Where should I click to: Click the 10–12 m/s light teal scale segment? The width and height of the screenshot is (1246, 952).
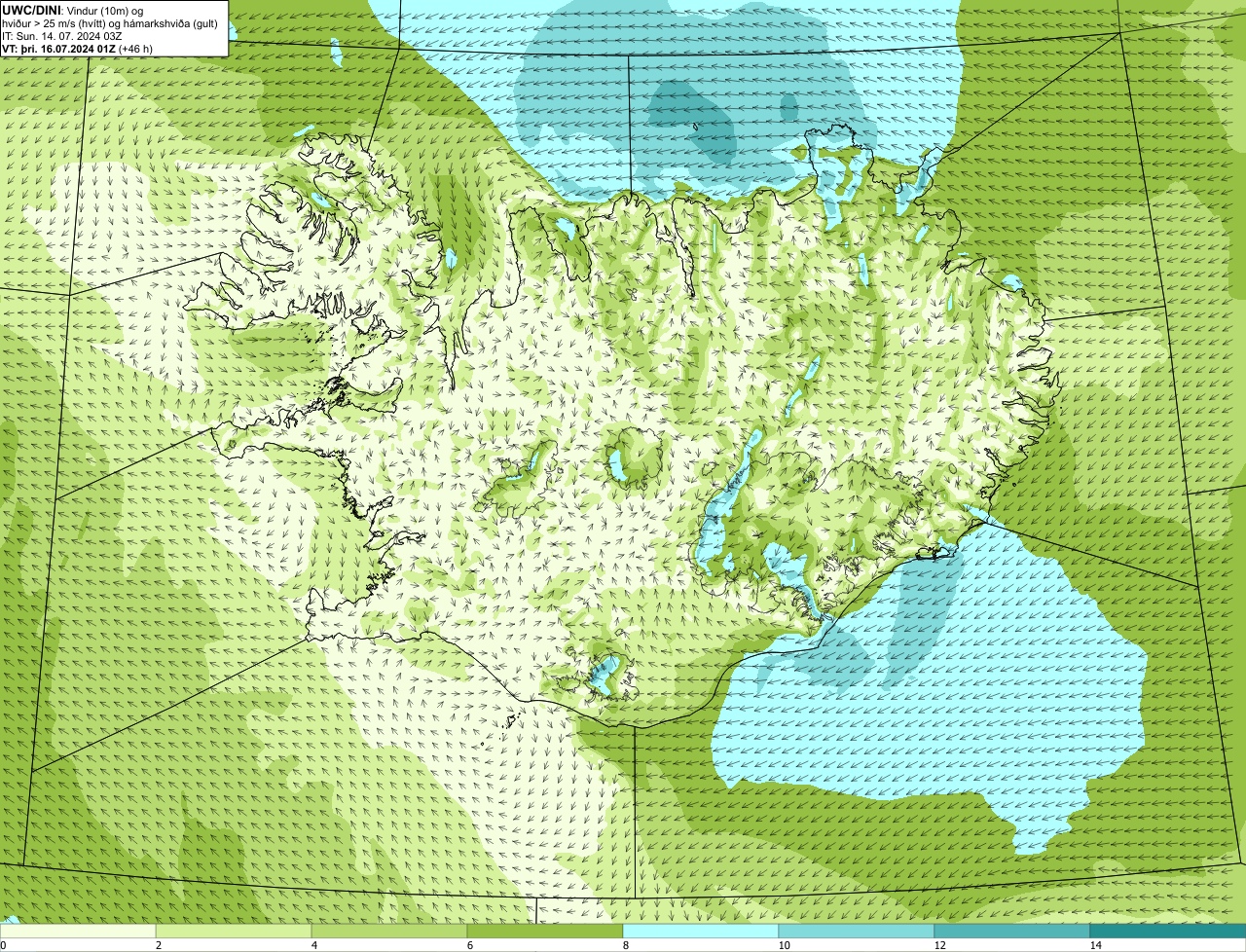point(857,931)
